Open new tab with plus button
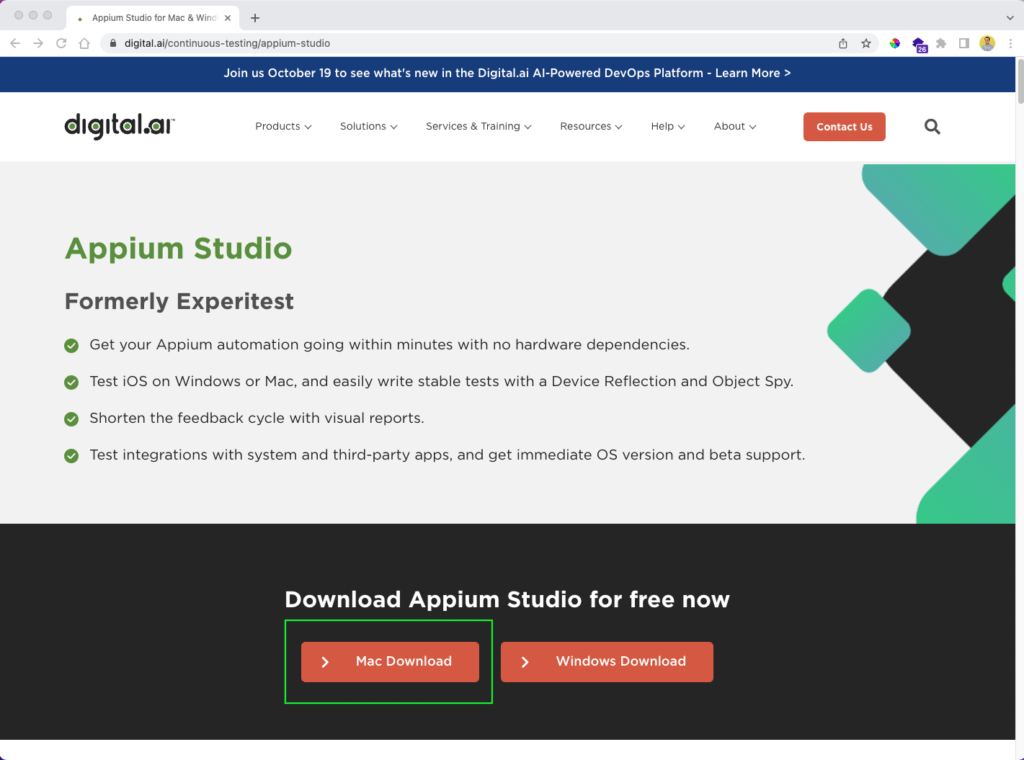 (255, 17)
